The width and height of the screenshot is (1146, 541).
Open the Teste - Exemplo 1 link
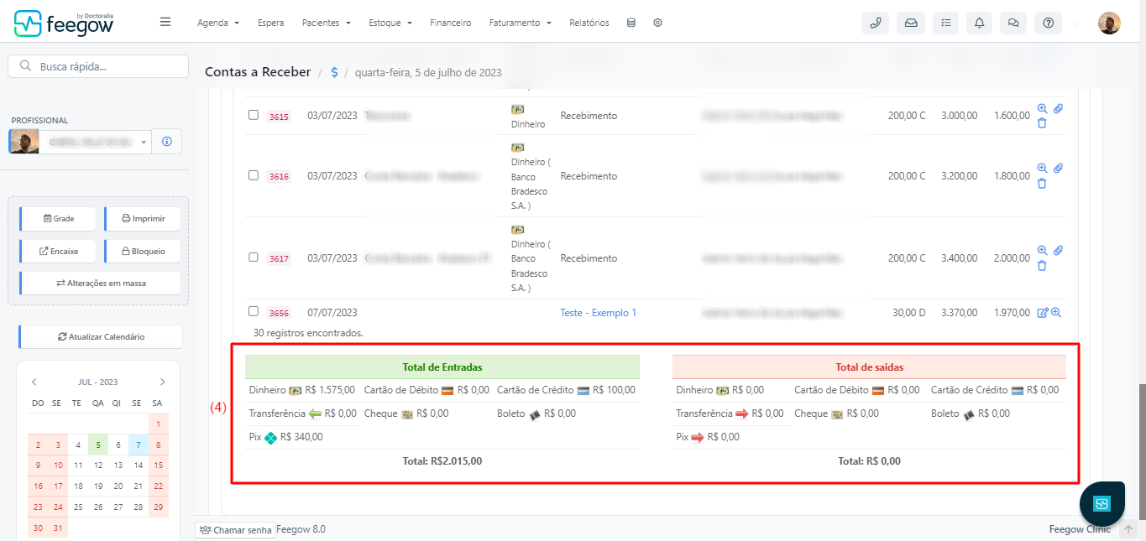click(x=598, y=312)
